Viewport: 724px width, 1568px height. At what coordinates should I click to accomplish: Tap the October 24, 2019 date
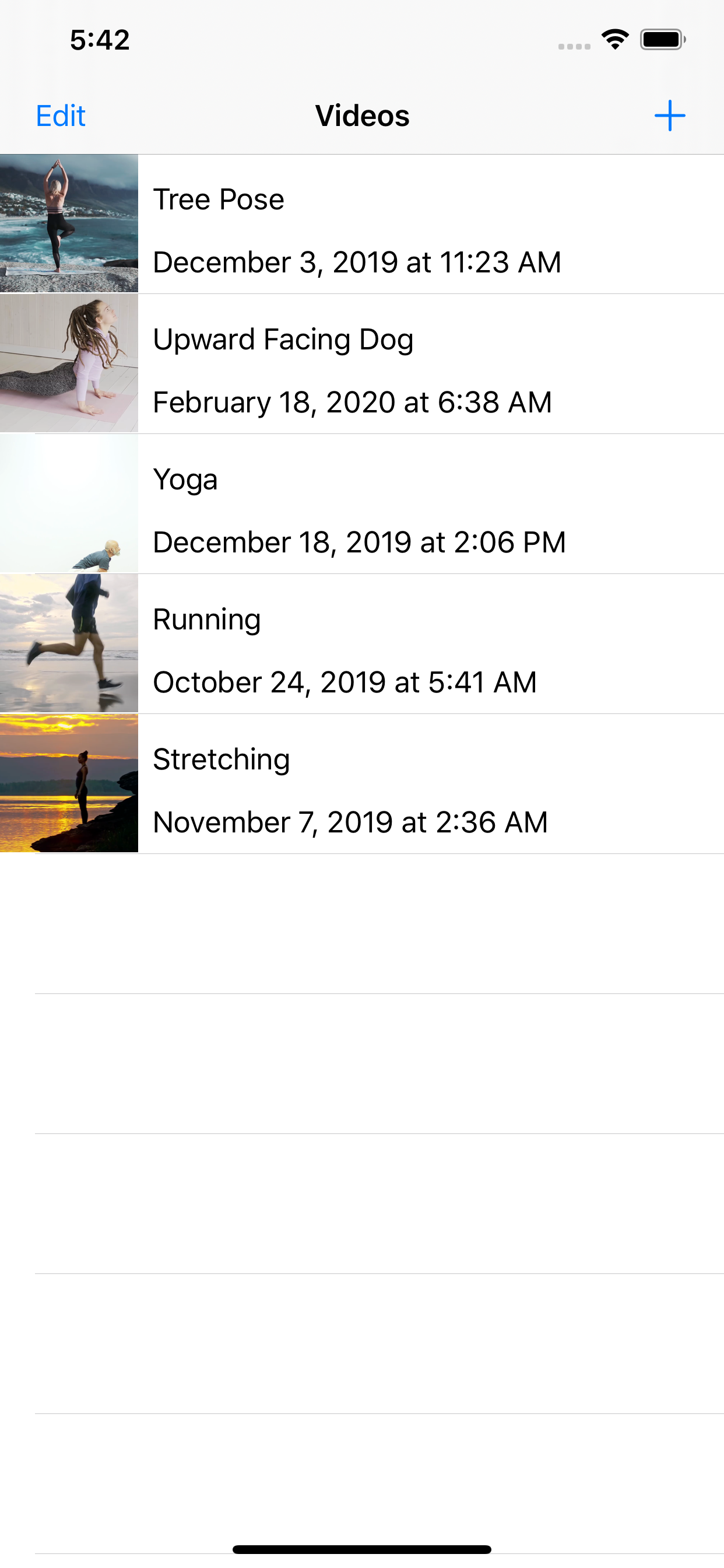(345, 682)
